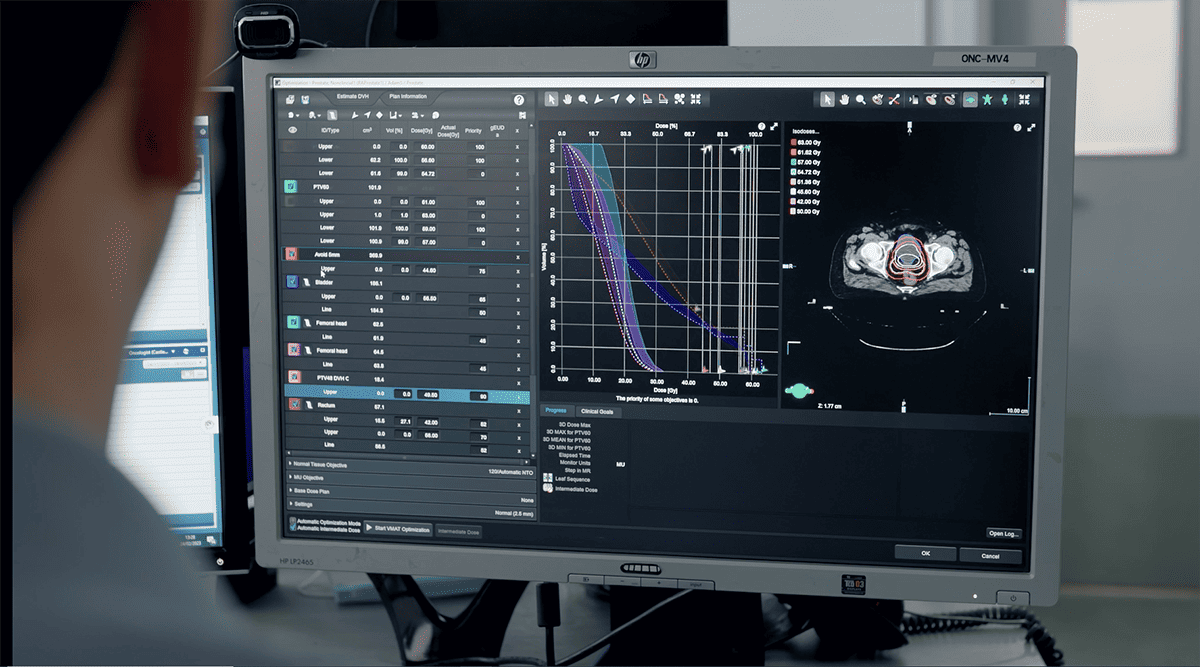Click the comment bubble icon in objectives toolbar
The width and height of the screenshot is (1200, 667).
(436, 115)
